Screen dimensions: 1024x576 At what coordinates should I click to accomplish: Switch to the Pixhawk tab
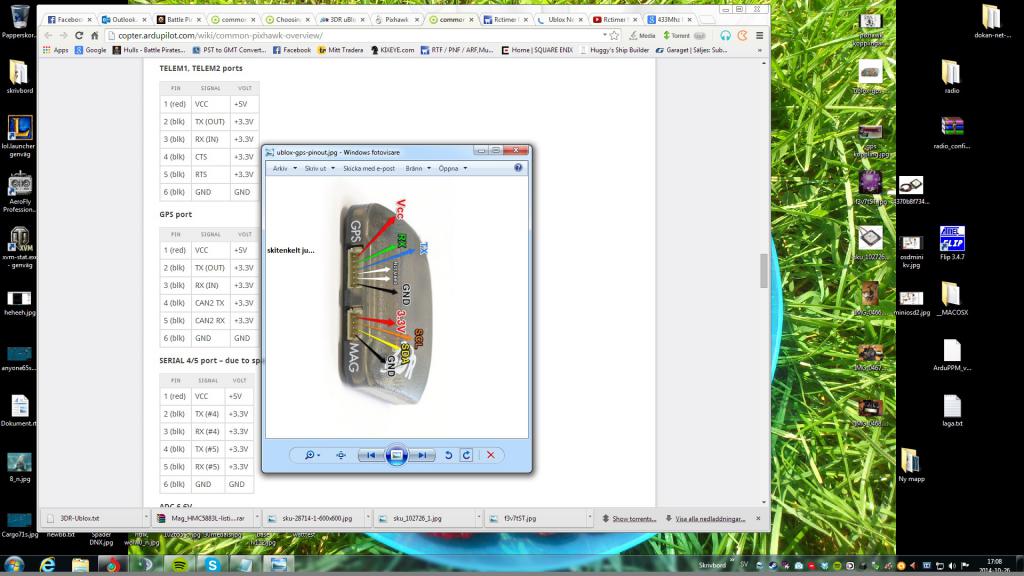pyautogui.click(x=396, y=20)
